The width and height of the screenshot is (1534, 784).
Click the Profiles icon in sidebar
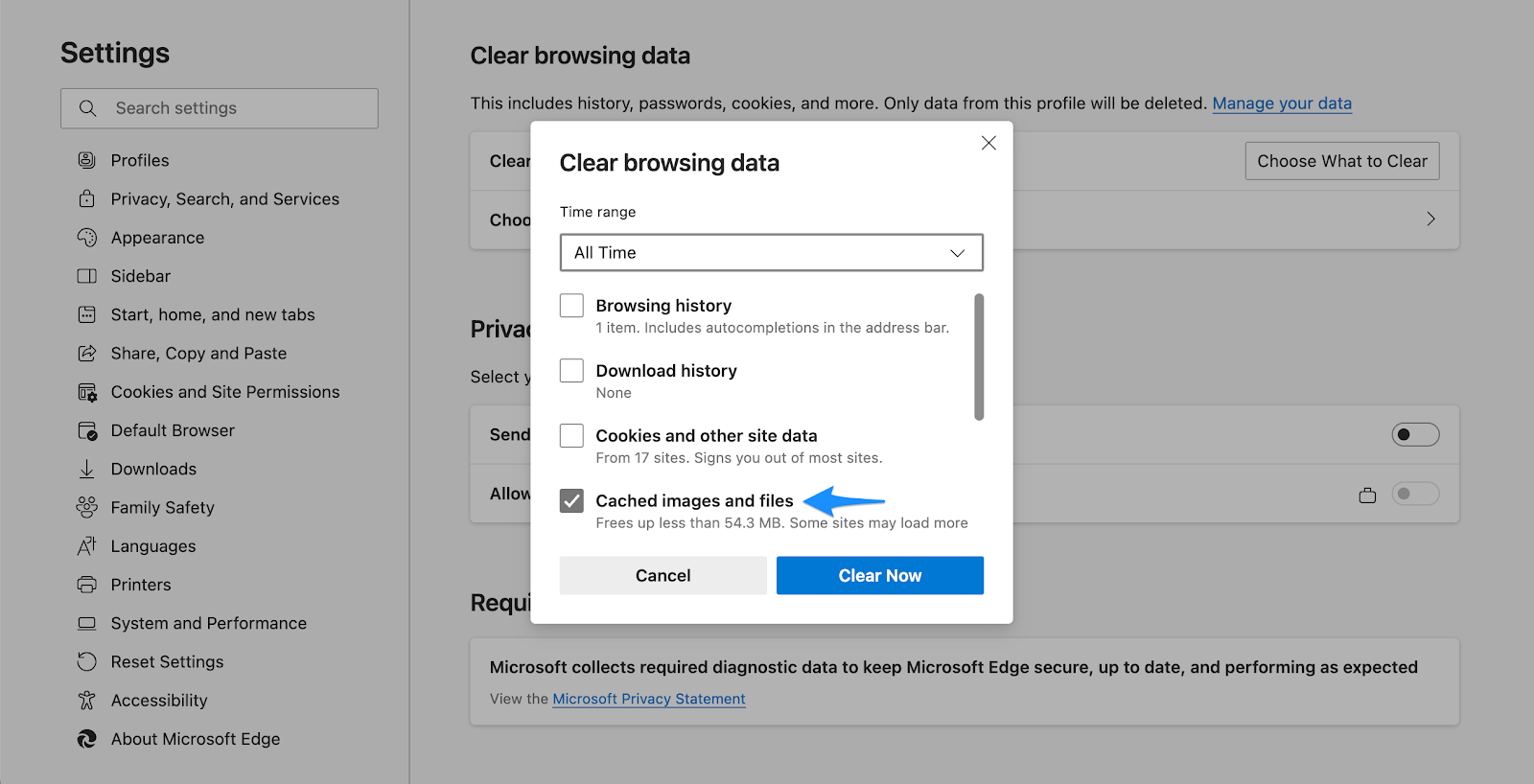(86, 160)
